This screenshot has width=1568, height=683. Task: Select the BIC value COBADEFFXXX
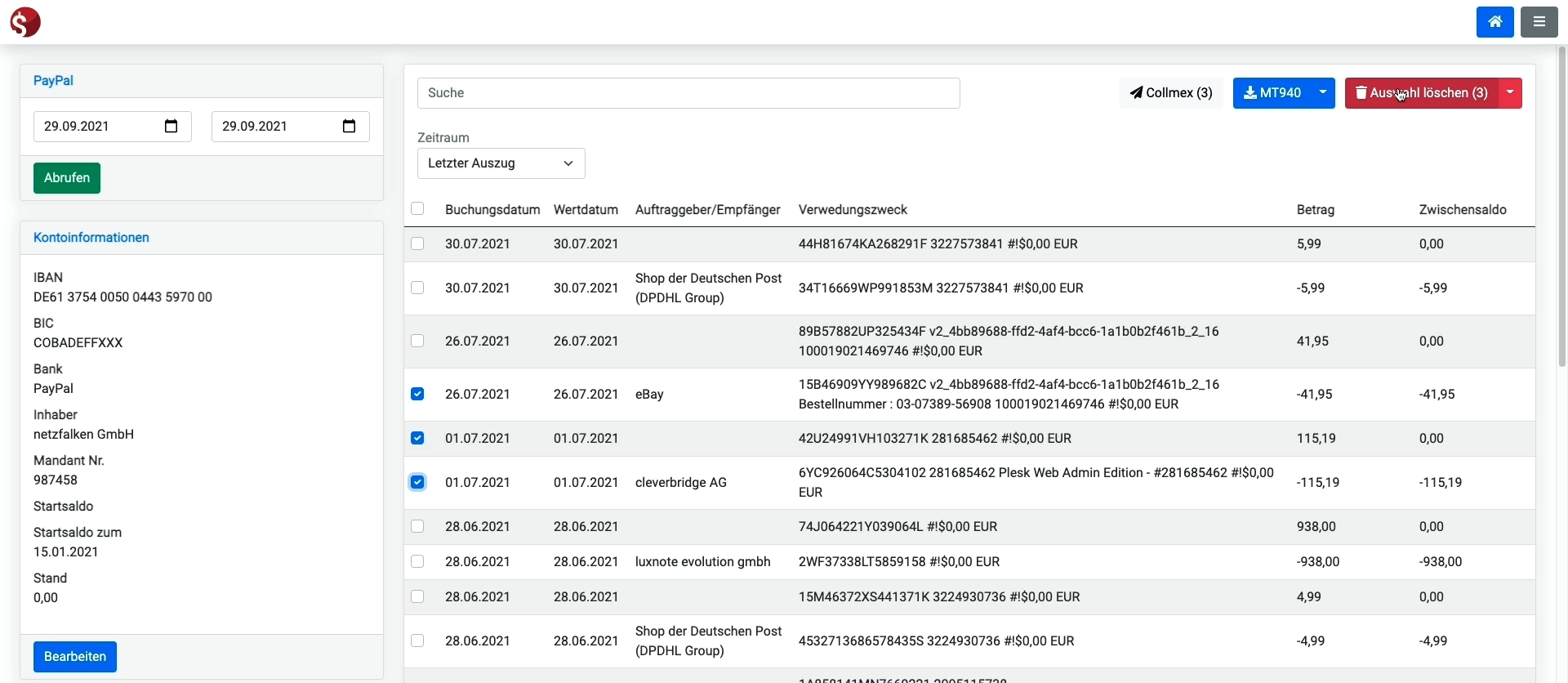78,343
